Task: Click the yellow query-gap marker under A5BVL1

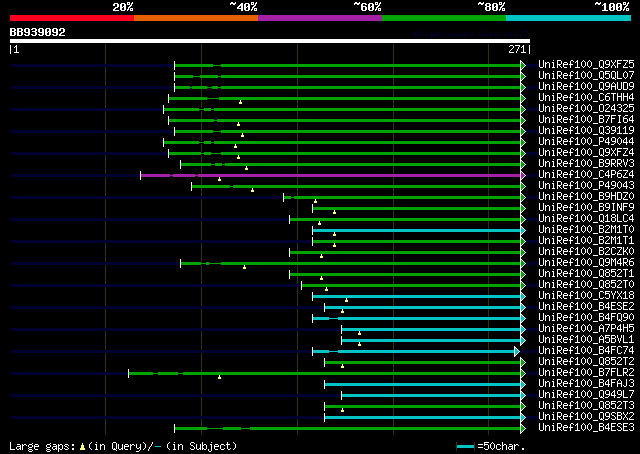Action: [359, 344]
